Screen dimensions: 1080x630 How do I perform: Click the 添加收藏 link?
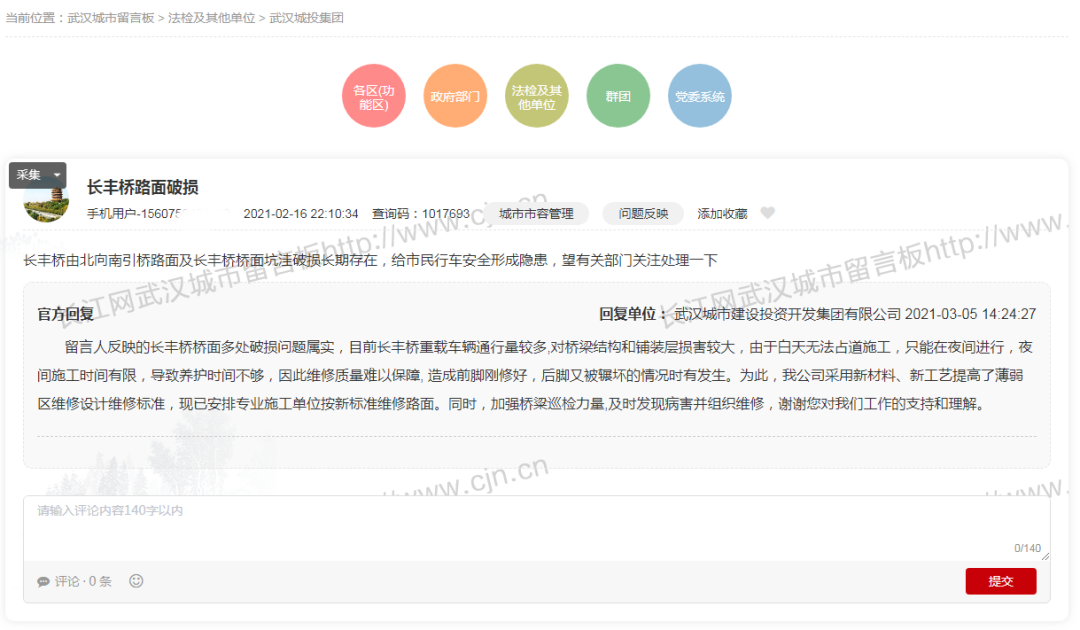point(722,214)
